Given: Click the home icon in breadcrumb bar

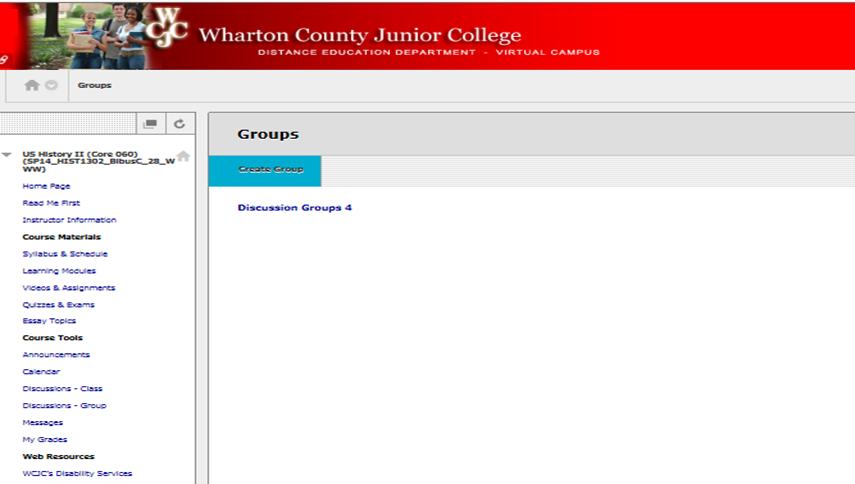Looking at the screenshot, I should (x=32, y=85).
